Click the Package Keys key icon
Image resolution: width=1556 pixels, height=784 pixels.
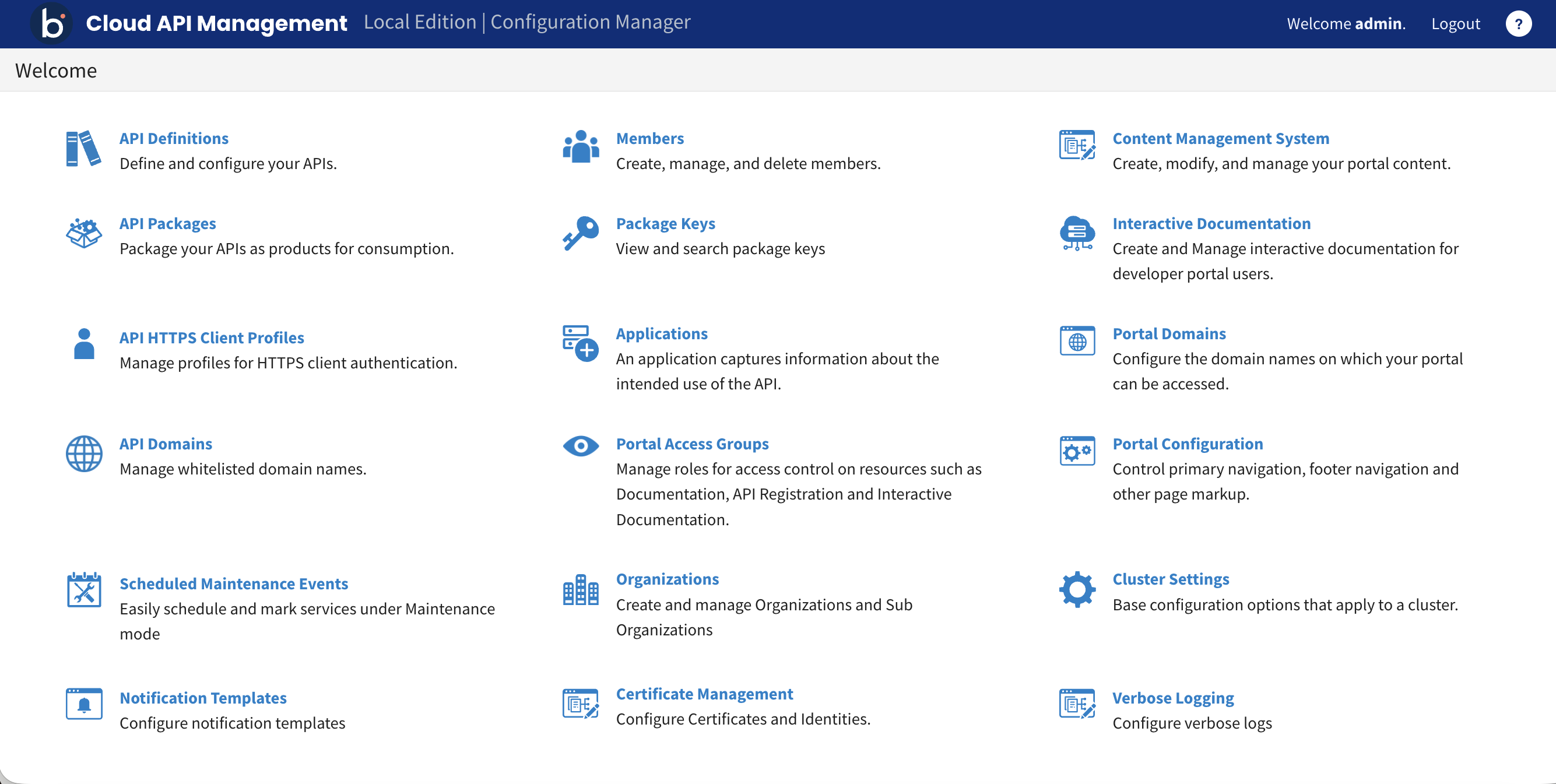tap(581, 233)
